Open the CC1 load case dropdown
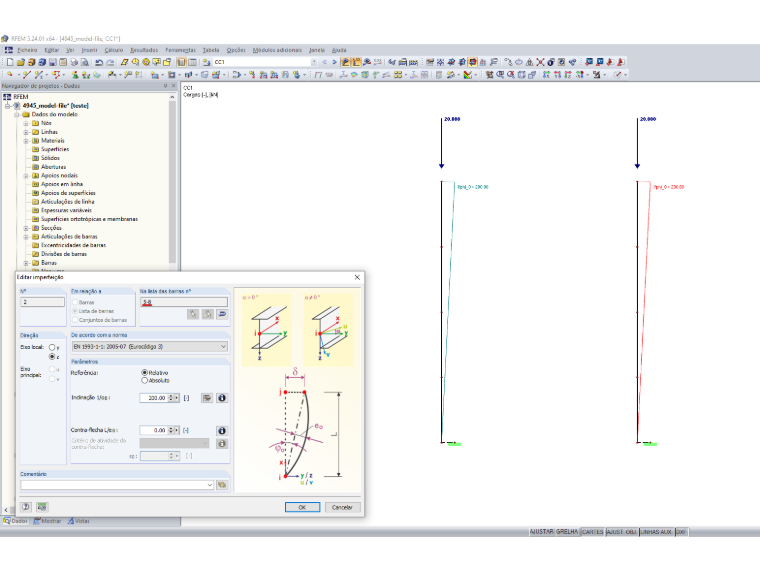 click(x=314, y=62)
